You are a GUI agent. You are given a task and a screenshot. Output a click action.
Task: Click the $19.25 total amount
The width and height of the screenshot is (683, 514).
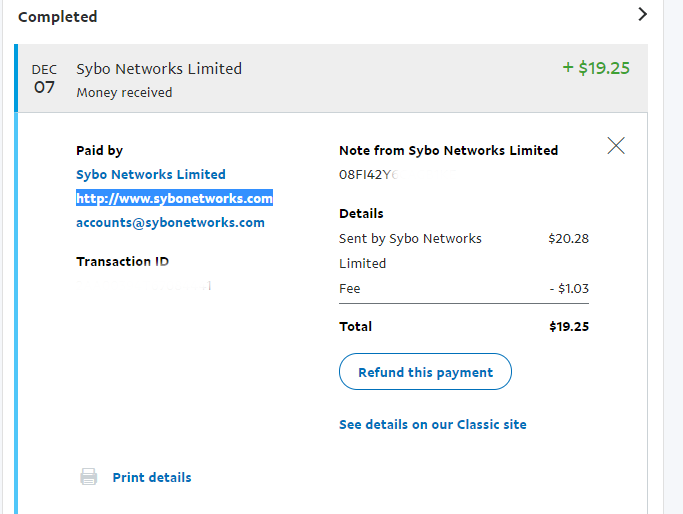point(568,326)
